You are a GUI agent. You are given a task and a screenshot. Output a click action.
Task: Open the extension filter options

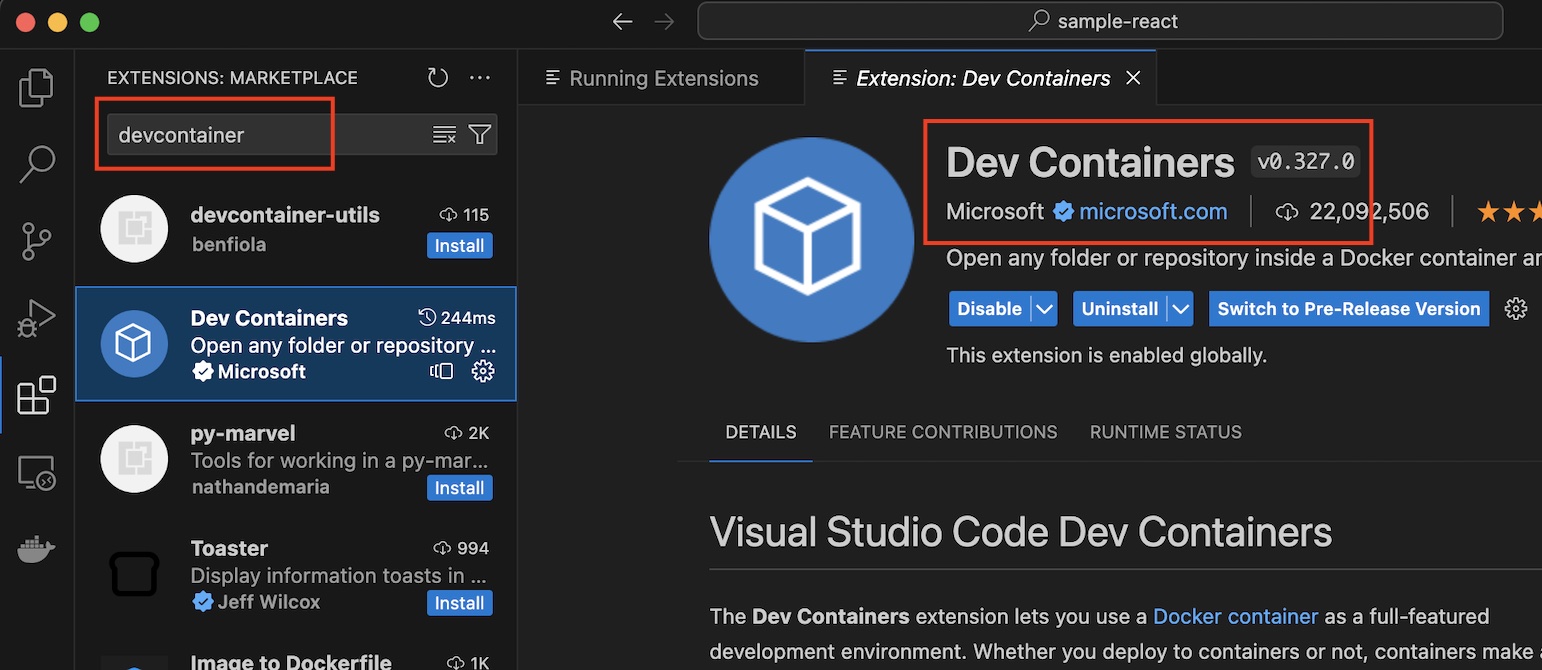[x=480, y=135]
